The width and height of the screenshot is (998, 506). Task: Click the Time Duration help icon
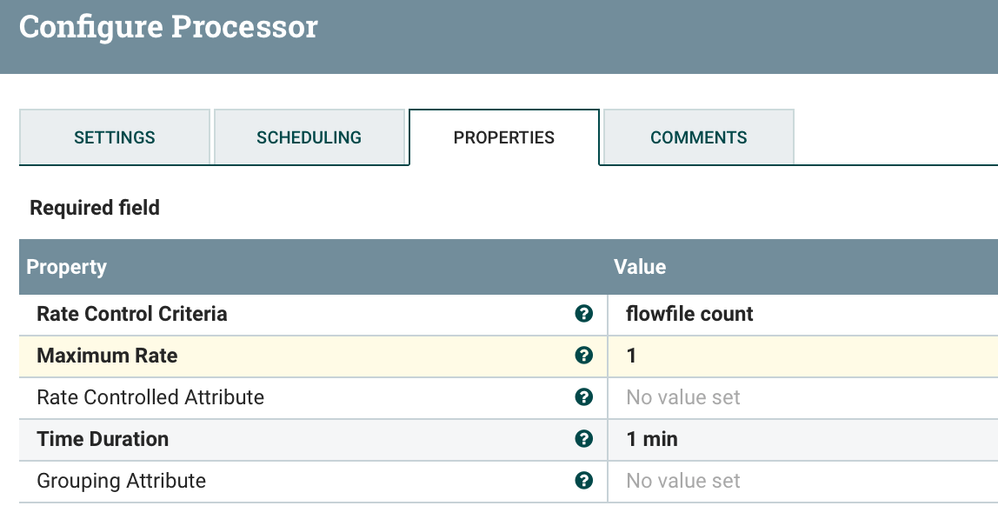click(x=584, y=439)
